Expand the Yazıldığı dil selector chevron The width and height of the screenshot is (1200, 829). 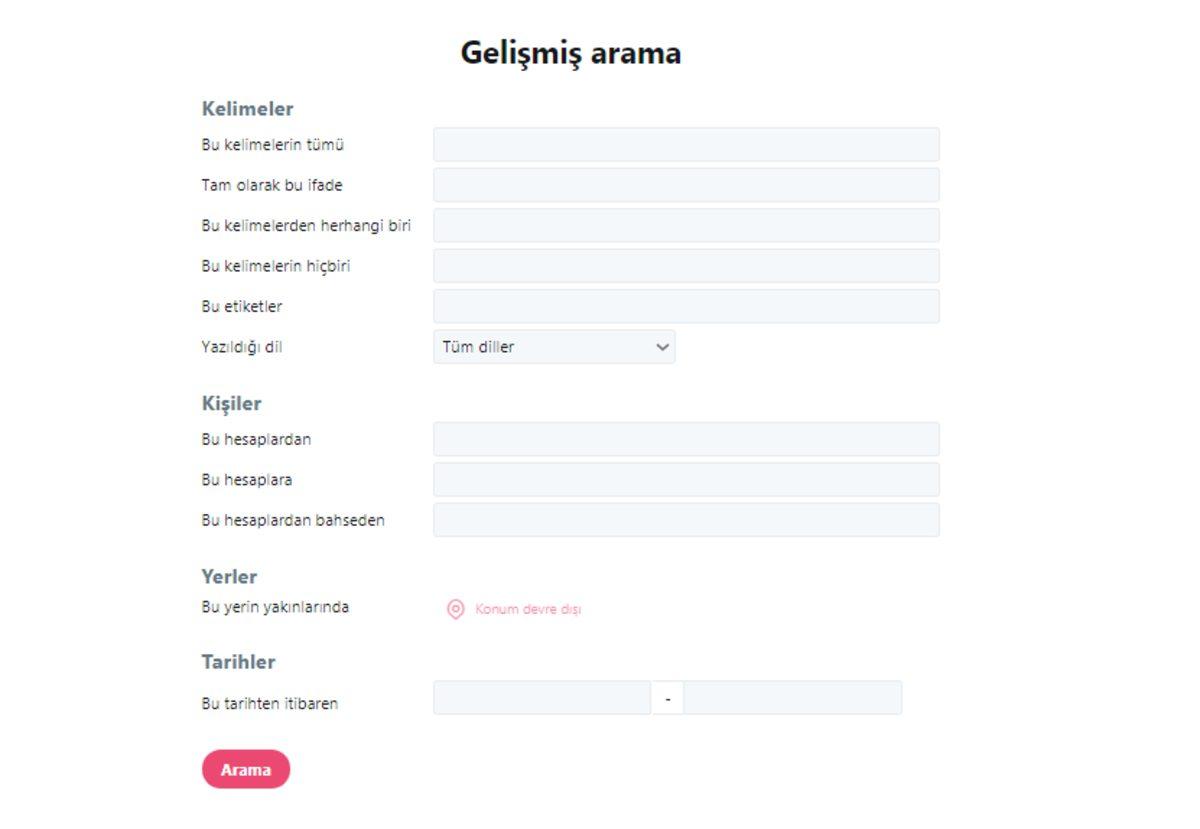(x=661, y=346)
